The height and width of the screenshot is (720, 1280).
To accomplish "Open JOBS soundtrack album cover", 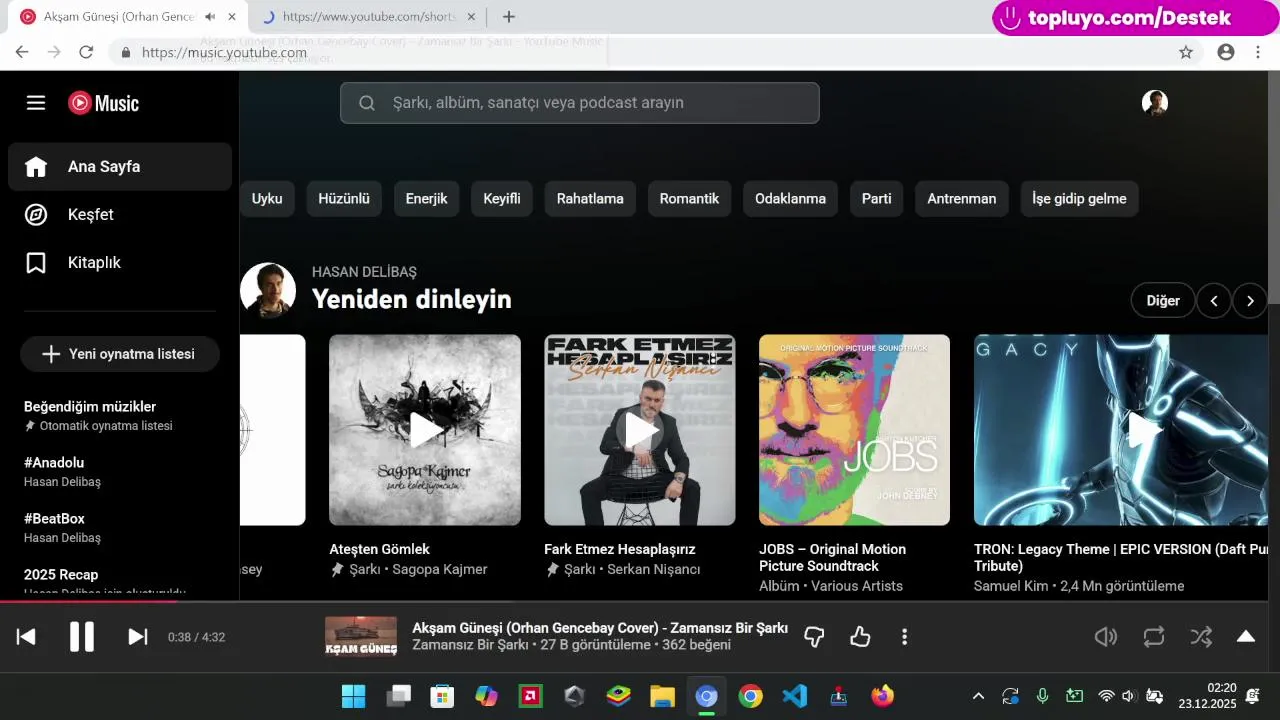I will pyautogui.click(x=854, y=430).
